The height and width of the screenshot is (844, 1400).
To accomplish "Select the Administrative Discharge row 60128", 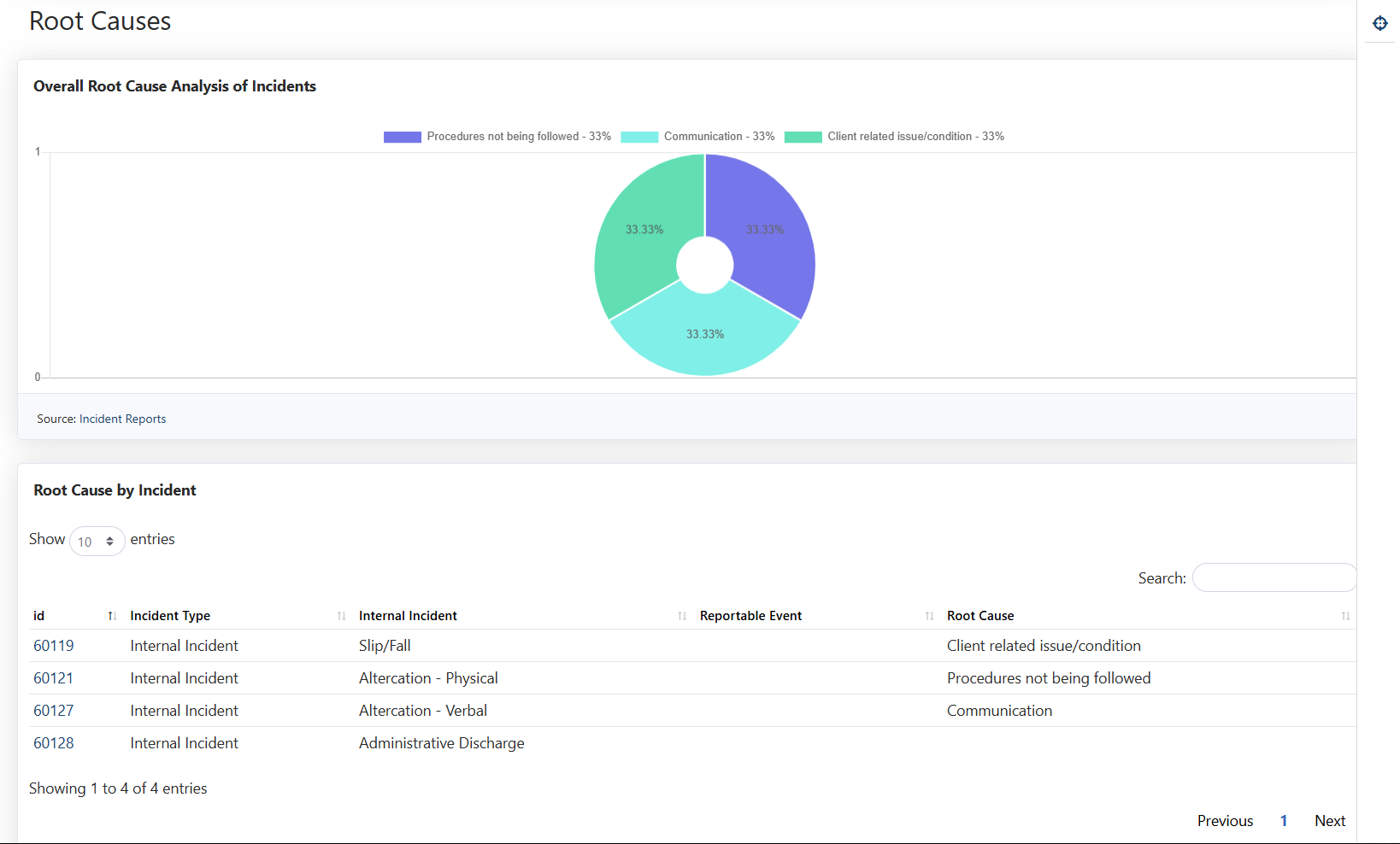I will pyautogui.click(x=441, y=743).
